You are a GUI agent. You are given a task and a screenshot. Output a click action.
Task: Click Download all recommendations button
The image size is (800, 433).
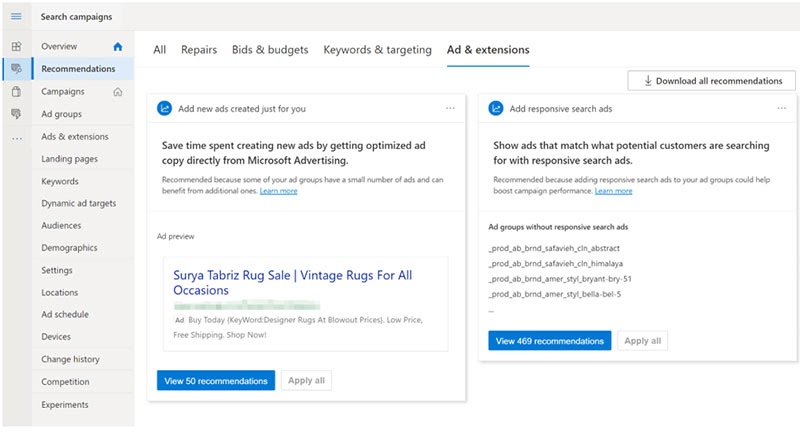712,81
